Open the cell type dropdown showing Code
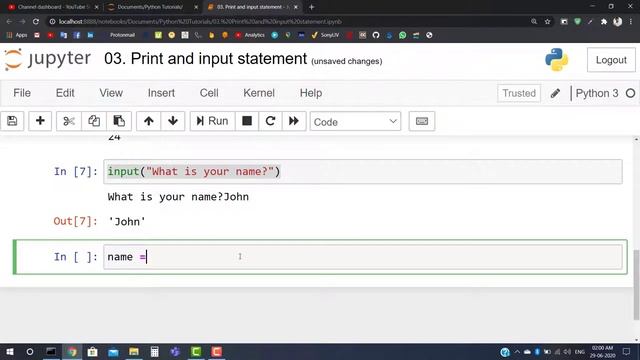 355,122
